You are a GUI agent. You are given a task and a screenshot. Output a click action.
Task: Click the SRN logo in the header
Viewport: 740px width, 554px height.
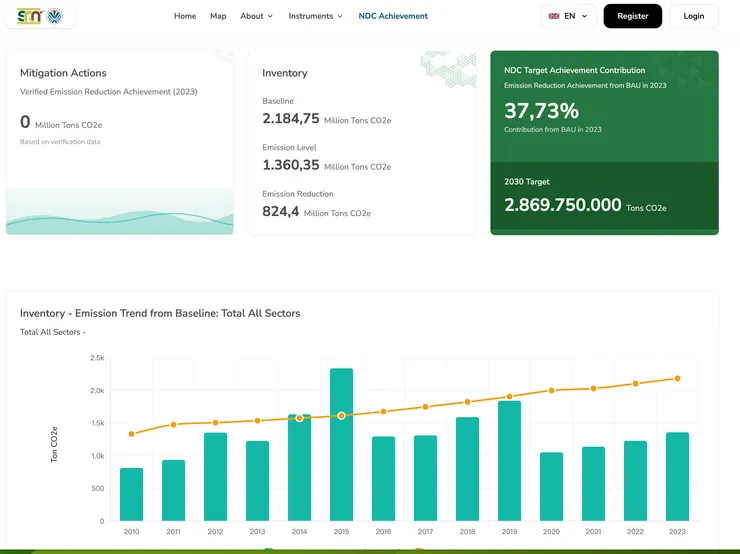(30, 16)
